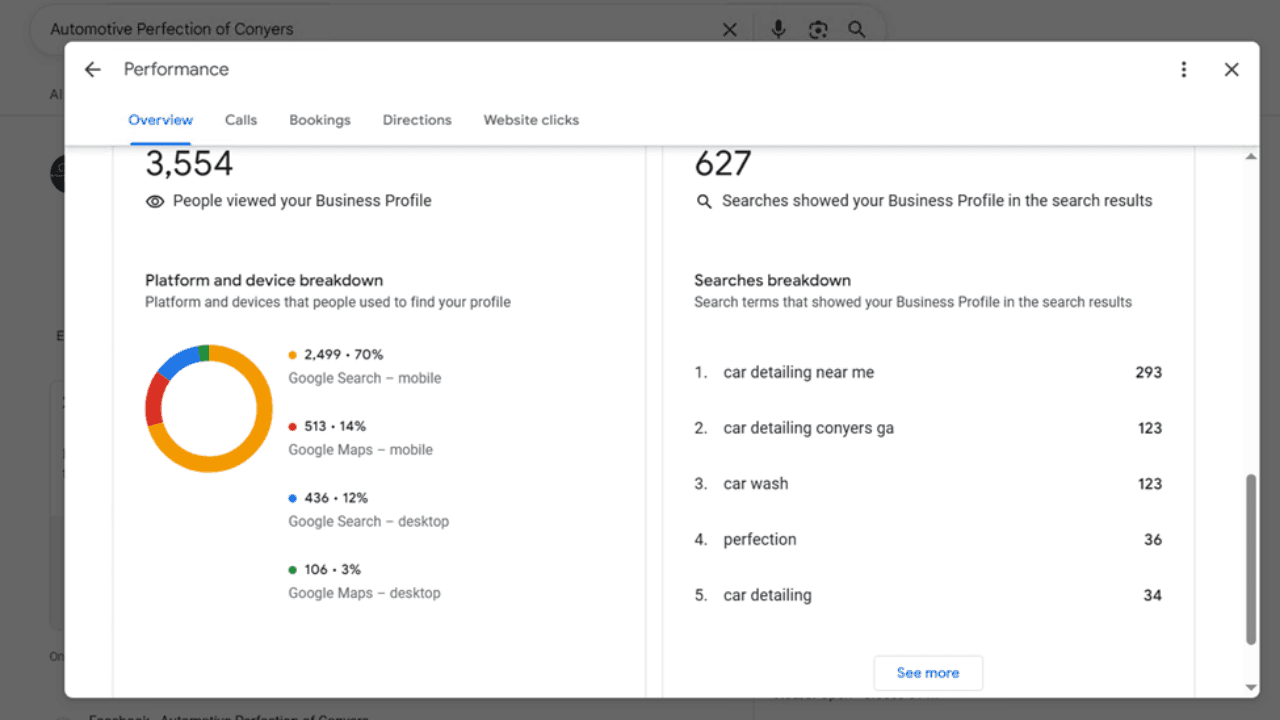Click search icon beside searches count
Image resolution: width=1280 pixels, height=720 pixels.
coord(704,201)
